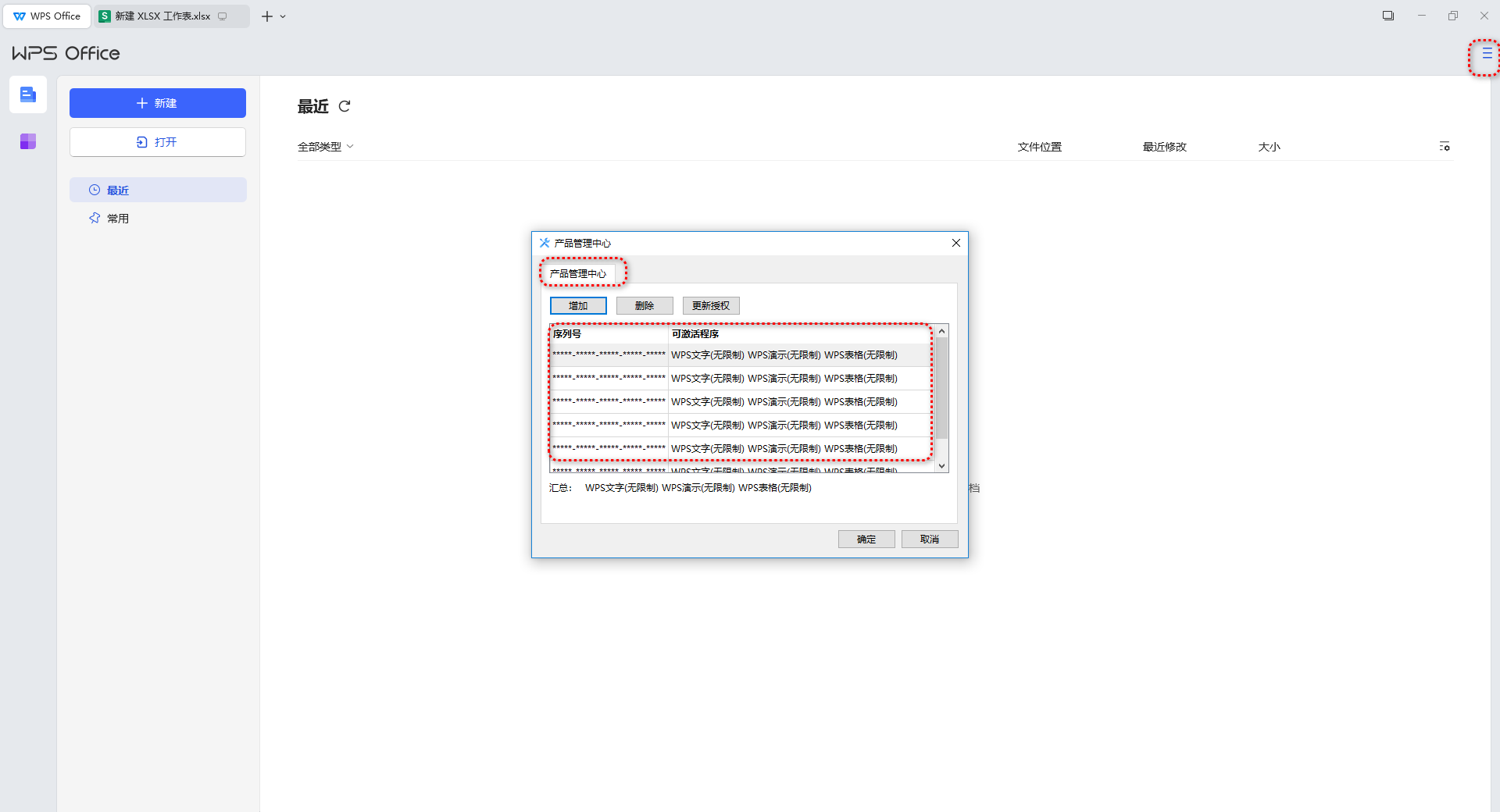Select the first serial number row

(x=609, y=355)
